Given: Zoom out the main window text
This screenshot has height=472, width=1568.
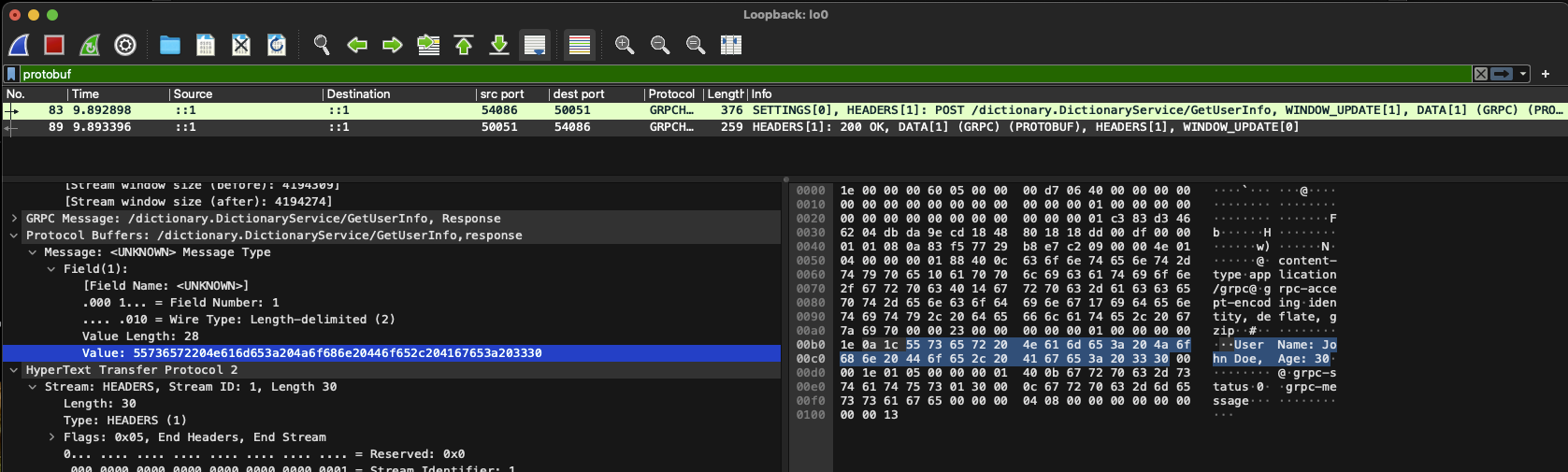Looking at the screenshot, I should [x=660, y=45].
